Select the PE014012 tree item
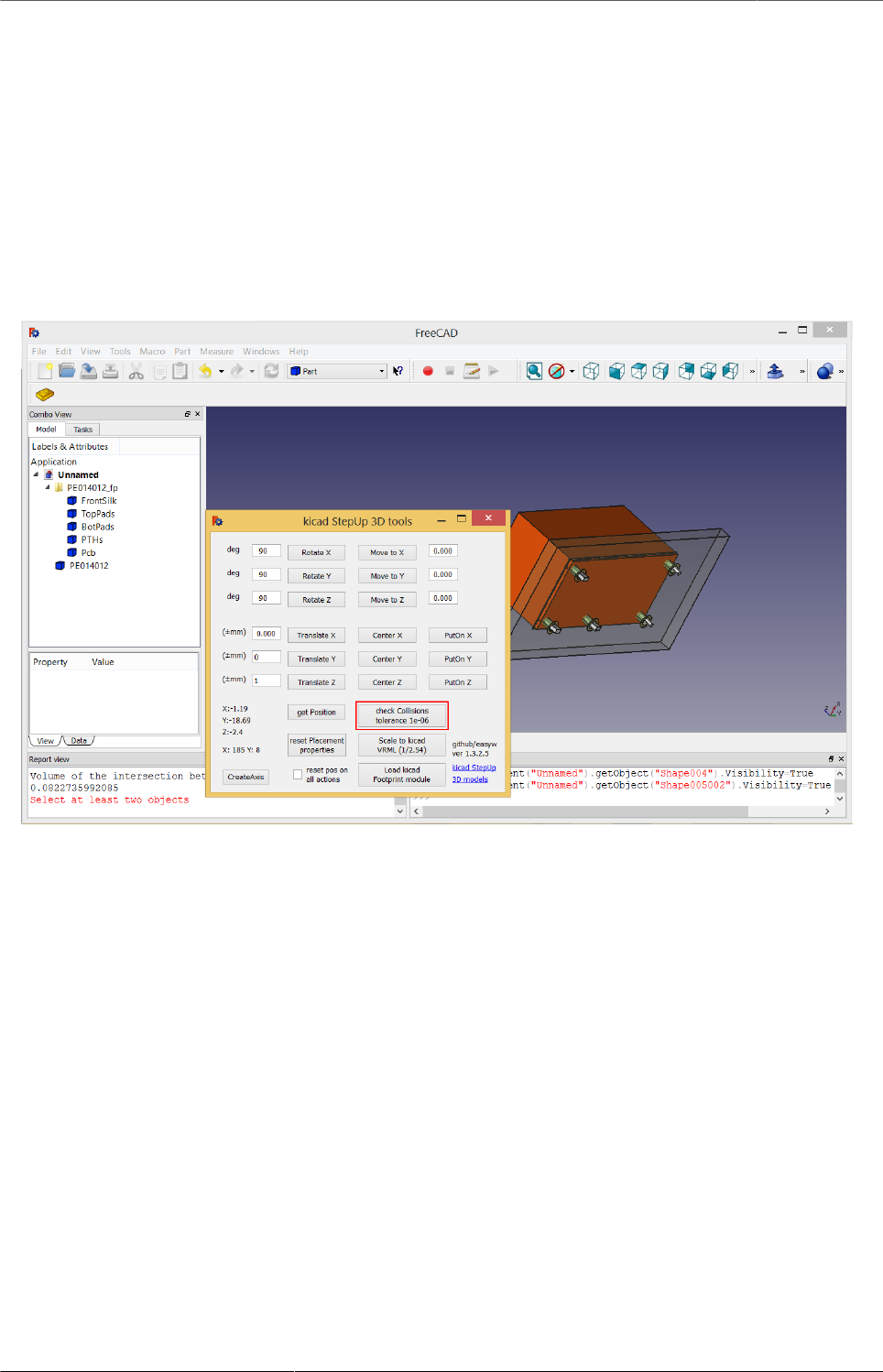Screen dimensions: 883x1372 [x=89, y=566]
